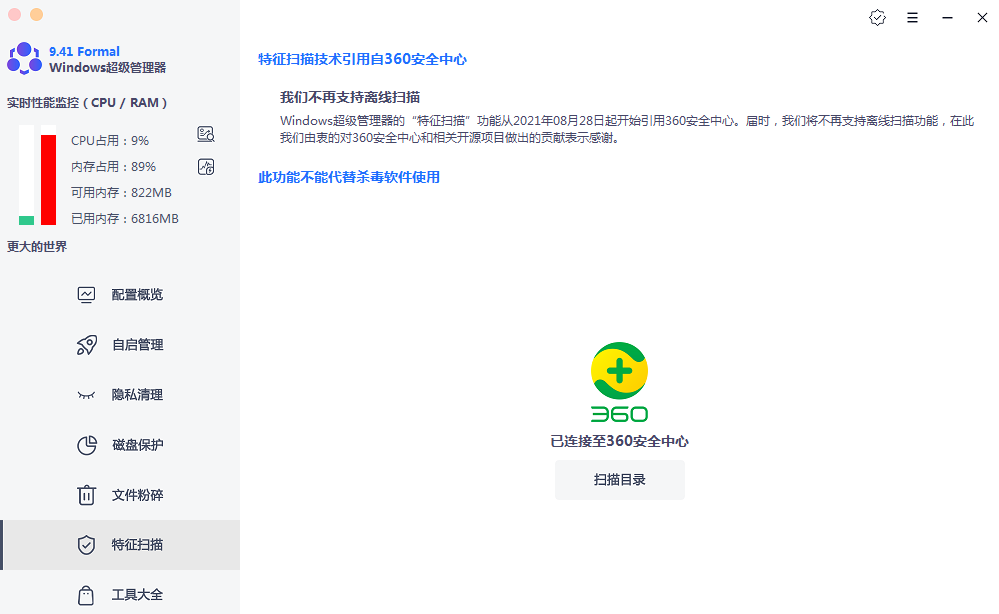The width and height of the screenshot is (999, 614).
Task: Click the green CPU usage bar
Action: 26,220
